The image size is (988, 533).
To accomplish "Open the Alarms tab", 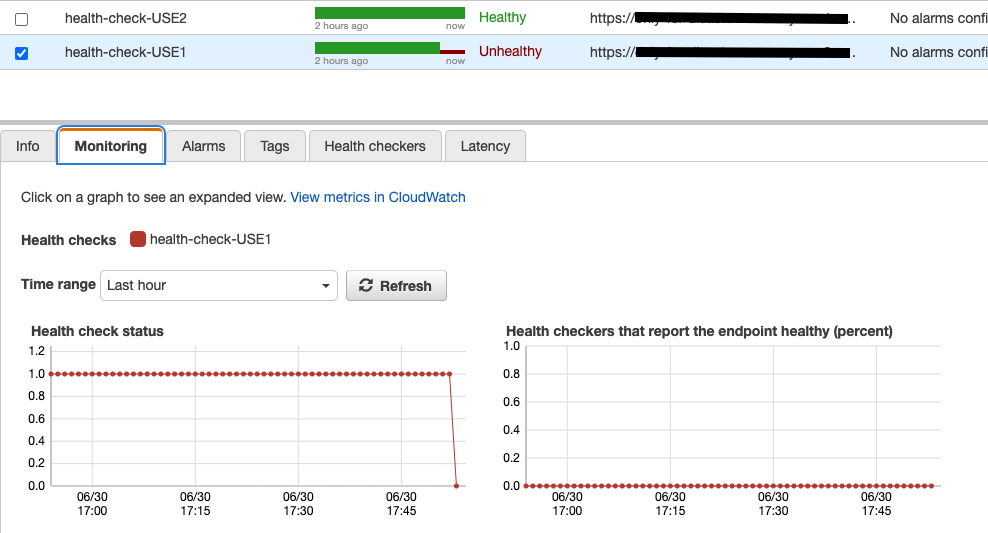I will 204,146.
